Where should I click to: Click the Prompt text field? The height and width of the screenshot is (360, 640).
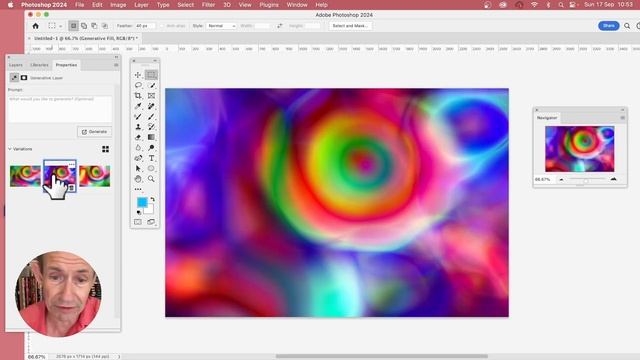click(x=60, y=109)
